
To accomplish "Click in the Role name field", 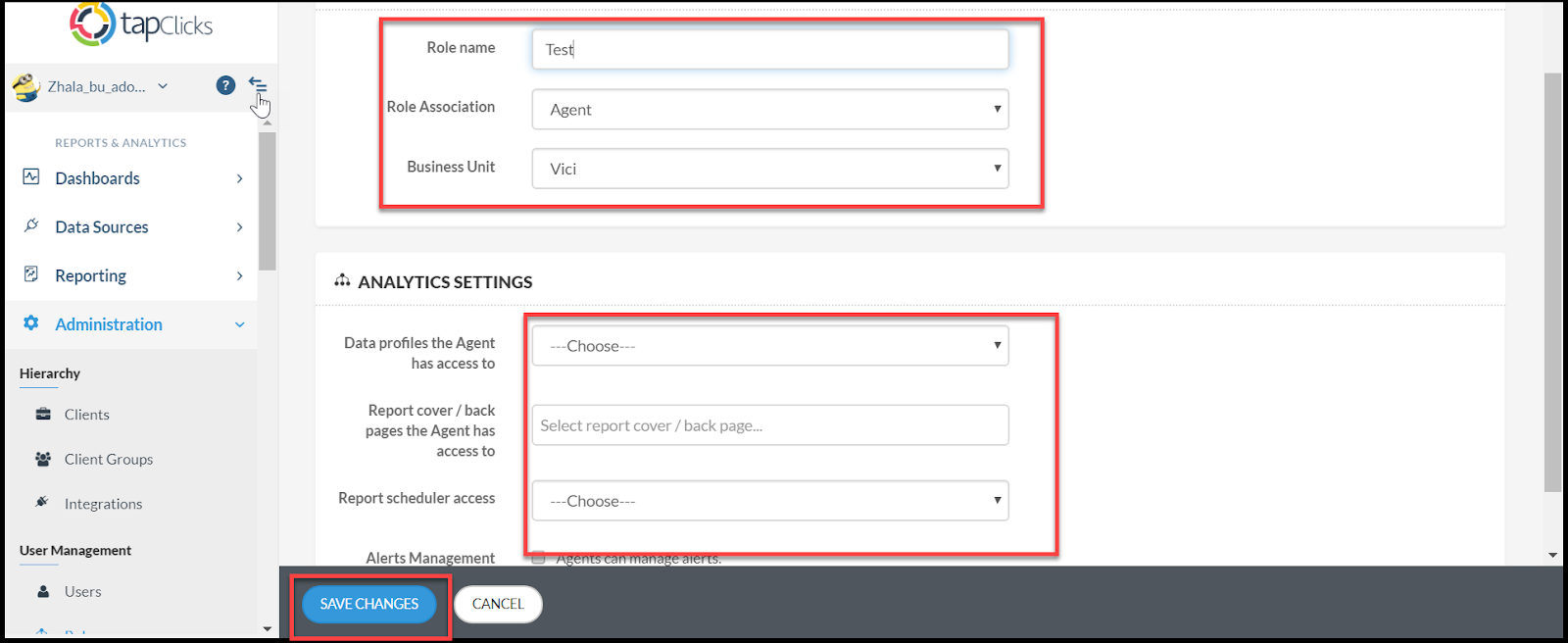I will coord(770,49).
